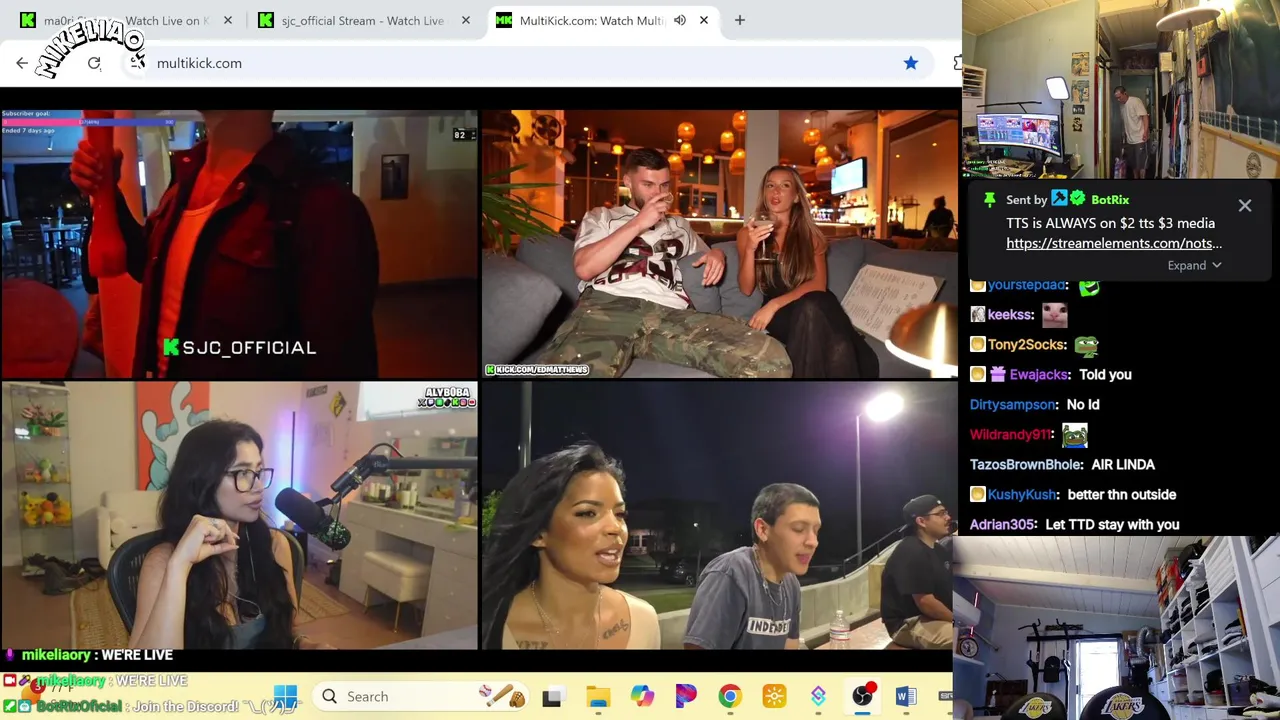Open Google Chrome from the taskbar
The width and height of the screenshot is (1280, 720).
point(730,696)
